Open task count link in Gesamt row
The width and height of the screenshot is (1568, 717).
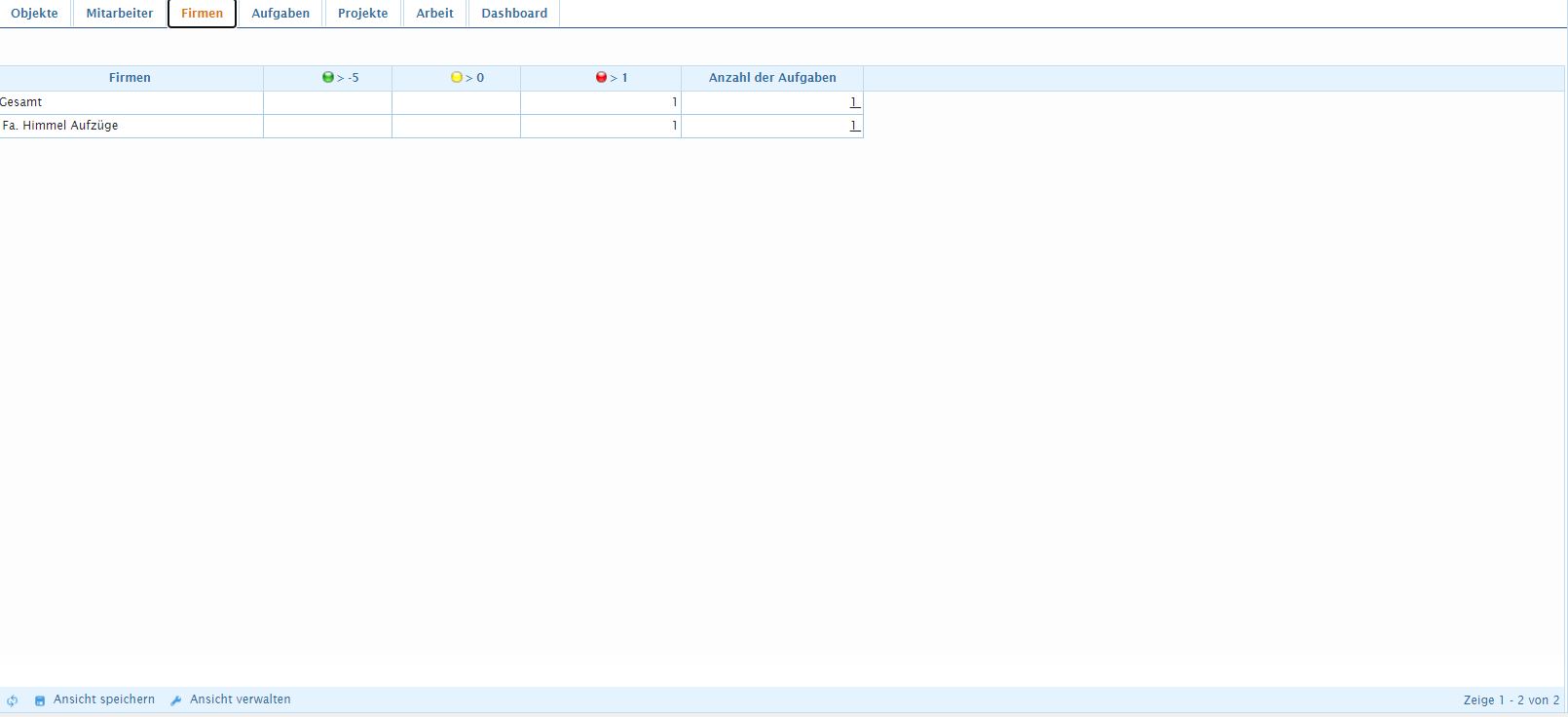tap(855, 102)
